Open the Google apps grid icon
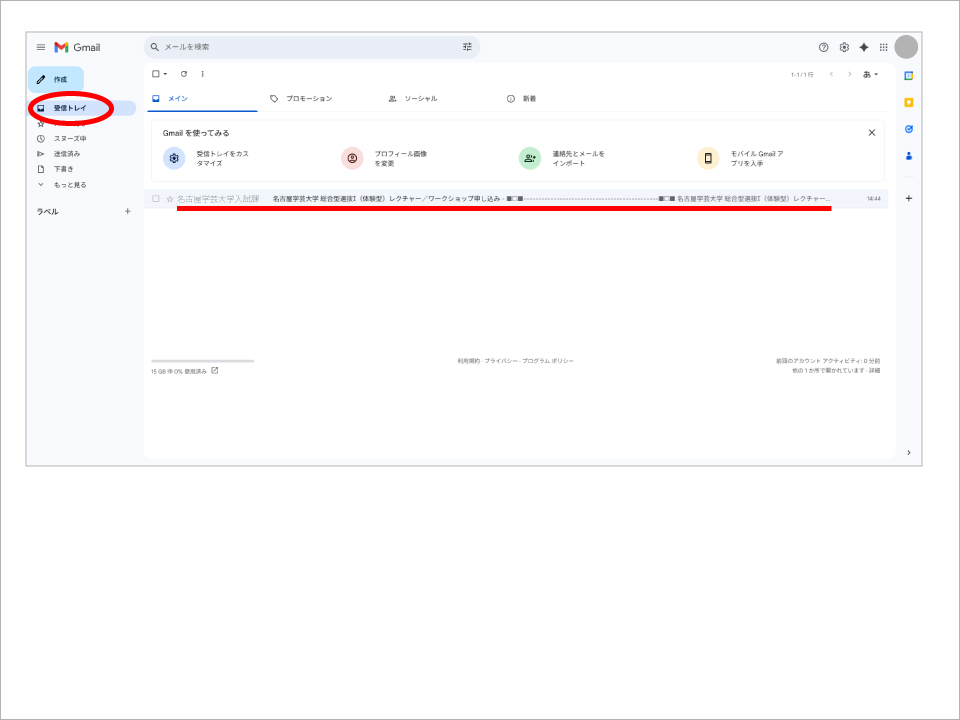The image size is (960, 720). coord(884,47)
